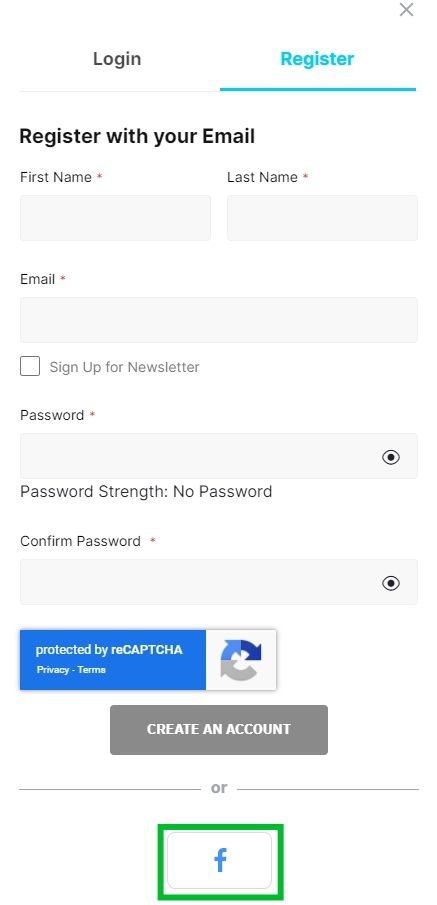Click the reCAPTCHA logo icon
This screenshot has height=905, width=437.
(241, 660)
